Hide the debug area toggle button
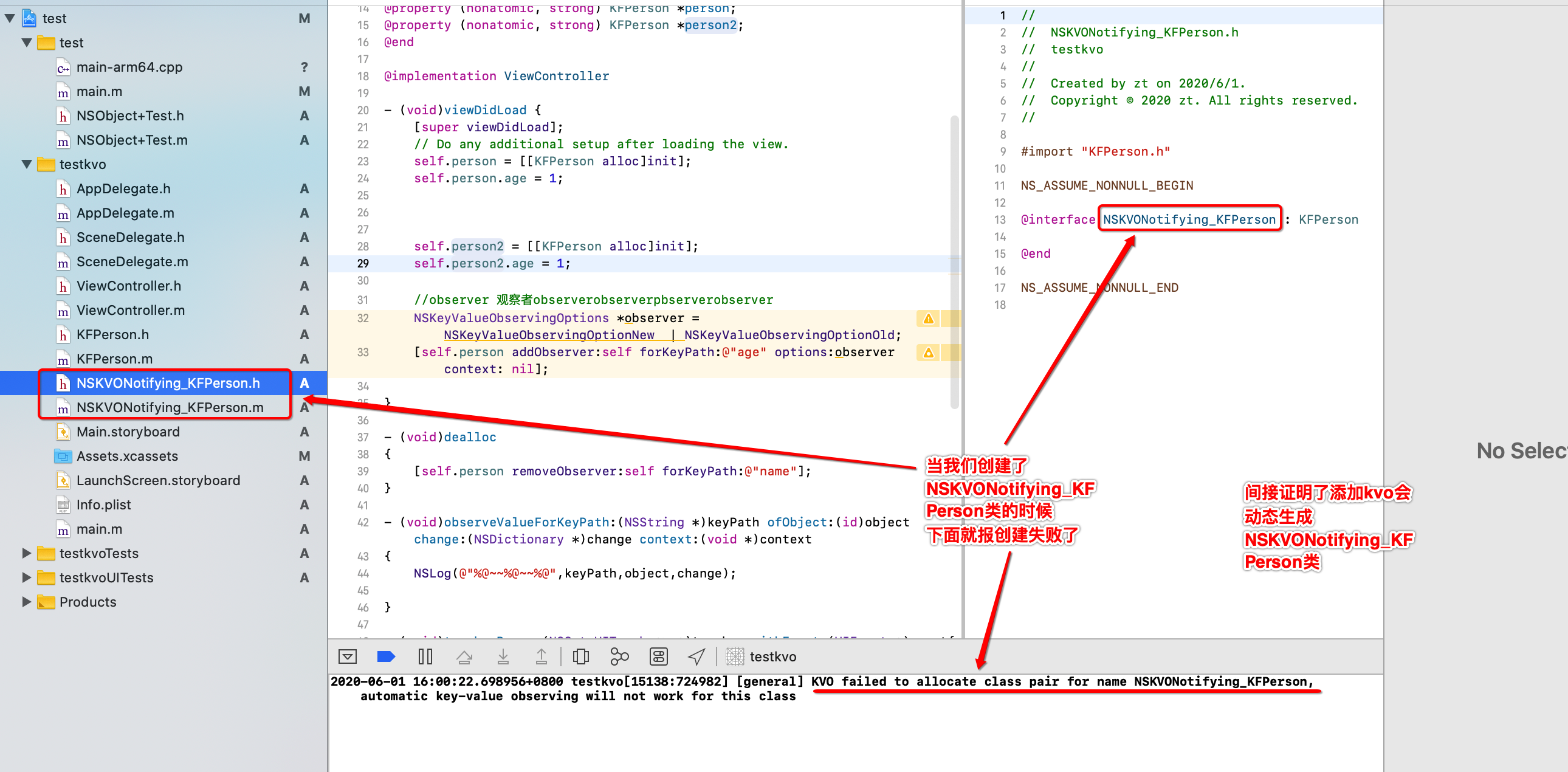1568x772 pixels. [x=348, y=657]
